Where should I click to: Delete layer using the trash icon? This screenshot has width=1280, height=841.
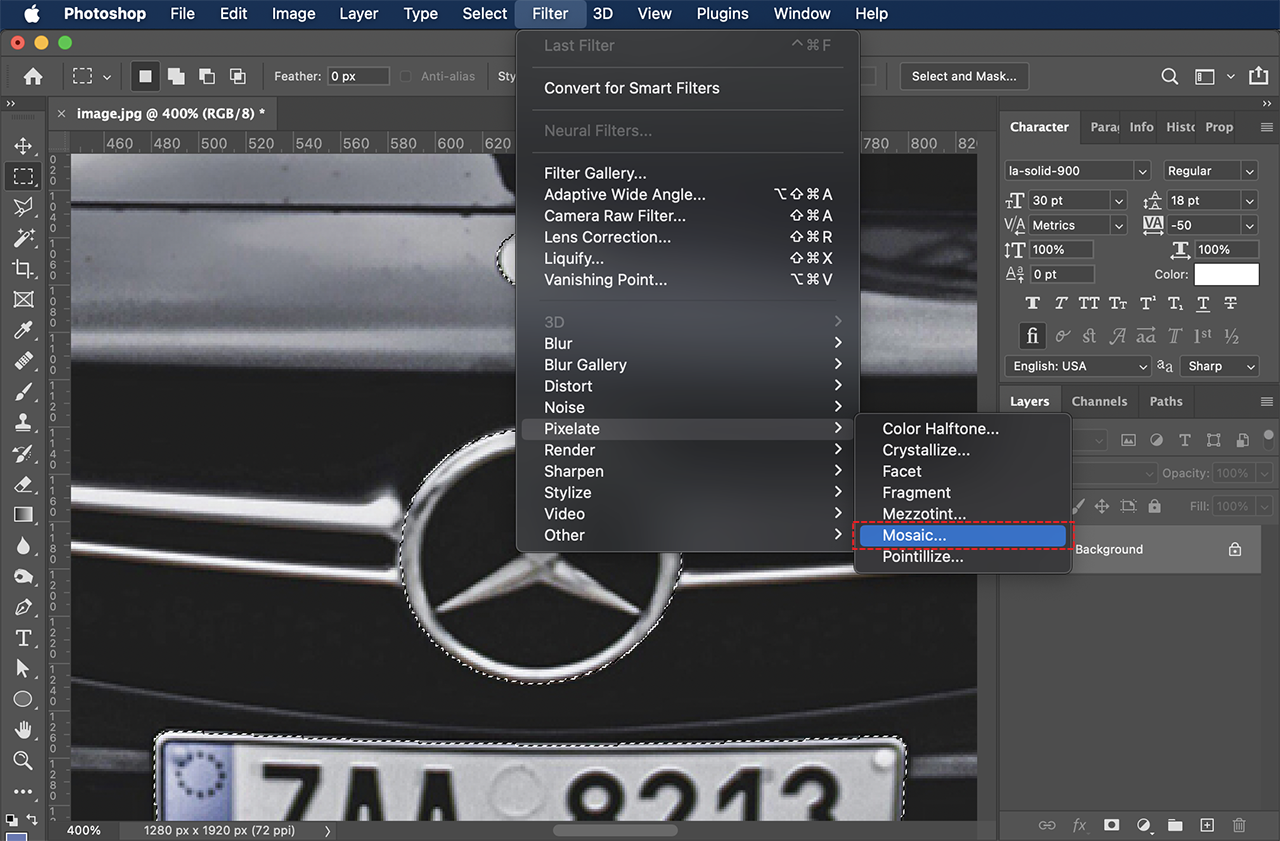tap(1239, 825)
